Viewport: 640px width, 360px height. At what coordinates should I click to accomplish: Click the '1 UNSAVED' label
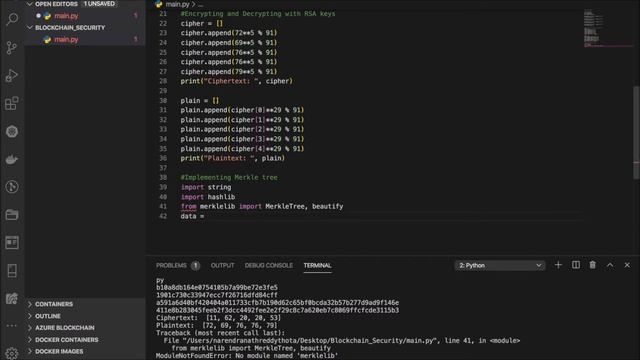pos(99,4)
